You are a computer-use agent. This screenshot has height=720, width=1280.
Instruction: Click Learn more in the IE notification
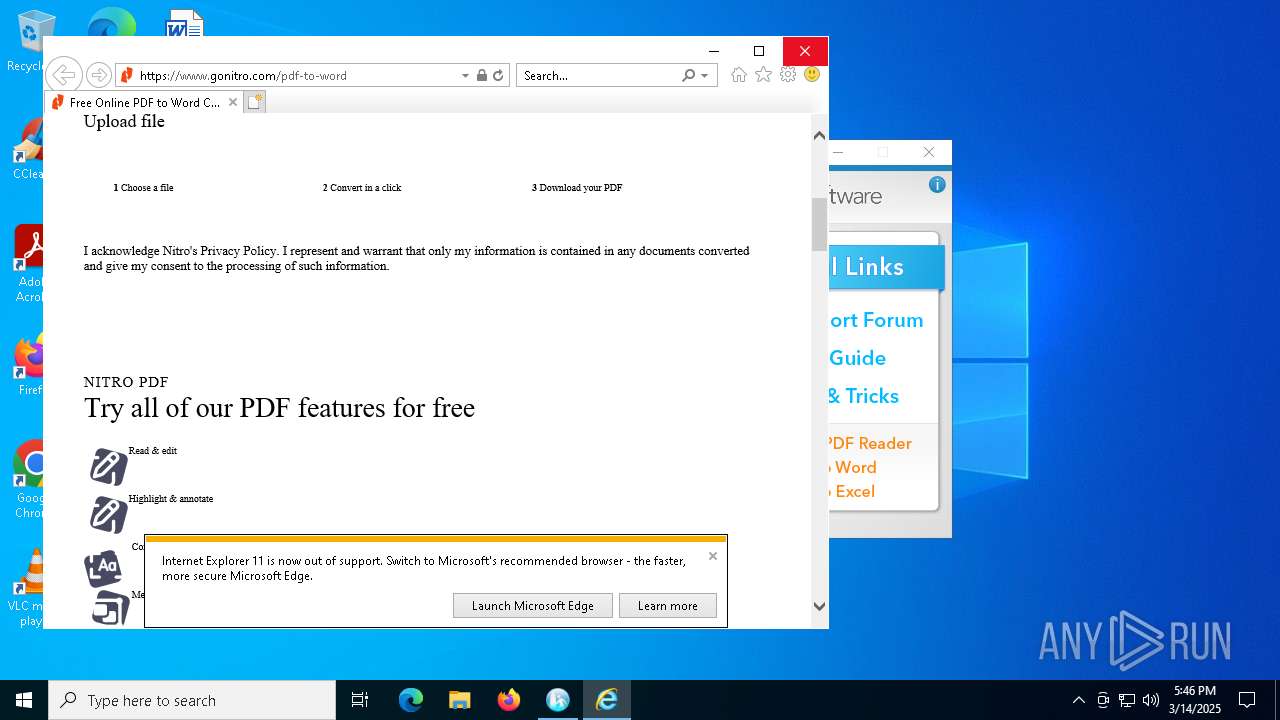click(668, 605)
